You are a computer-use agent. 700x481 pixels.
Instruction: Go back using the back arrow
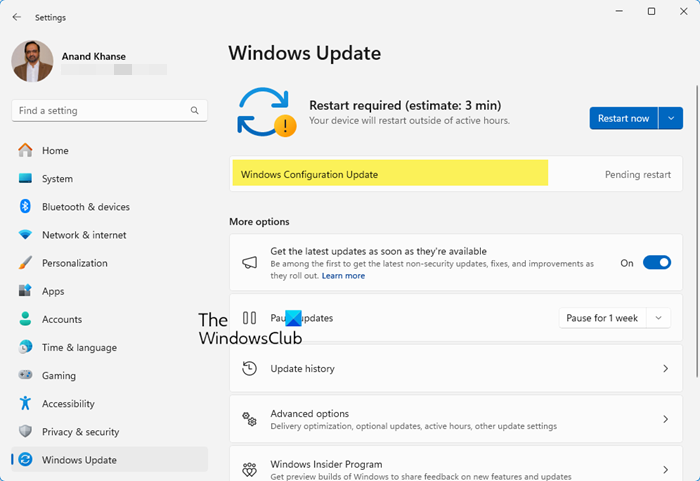point(16,17)
